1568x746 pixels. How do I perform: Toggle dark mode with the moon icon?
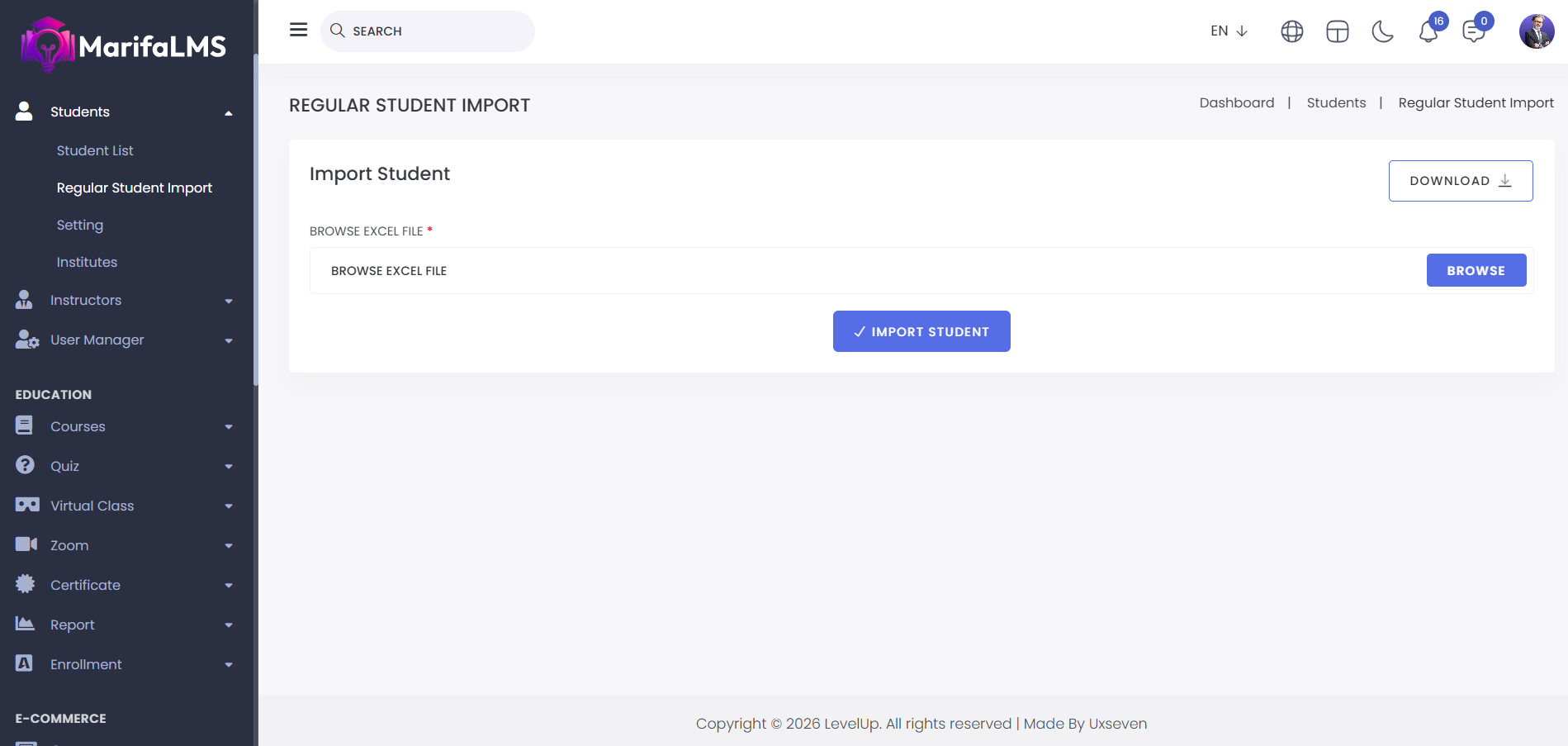[x=1382, y=31]
